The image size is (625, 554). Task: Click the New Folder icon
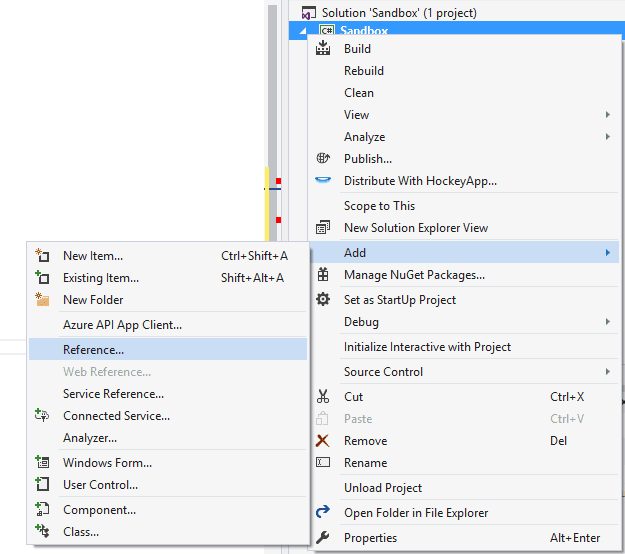coord(42,300)
